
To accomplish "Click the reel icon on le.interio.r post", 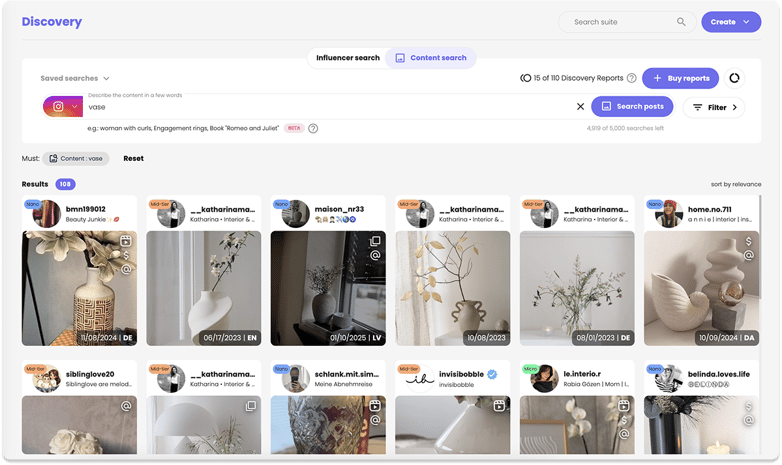I will tap(624, 406).
